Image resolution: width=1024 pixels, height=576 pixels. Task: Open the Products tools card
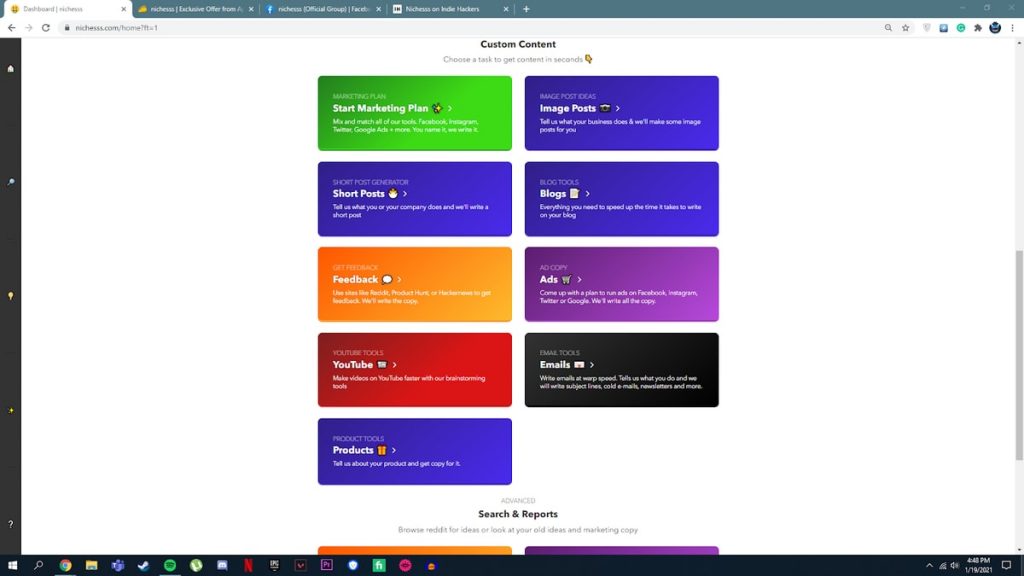(x=415, y=451)
